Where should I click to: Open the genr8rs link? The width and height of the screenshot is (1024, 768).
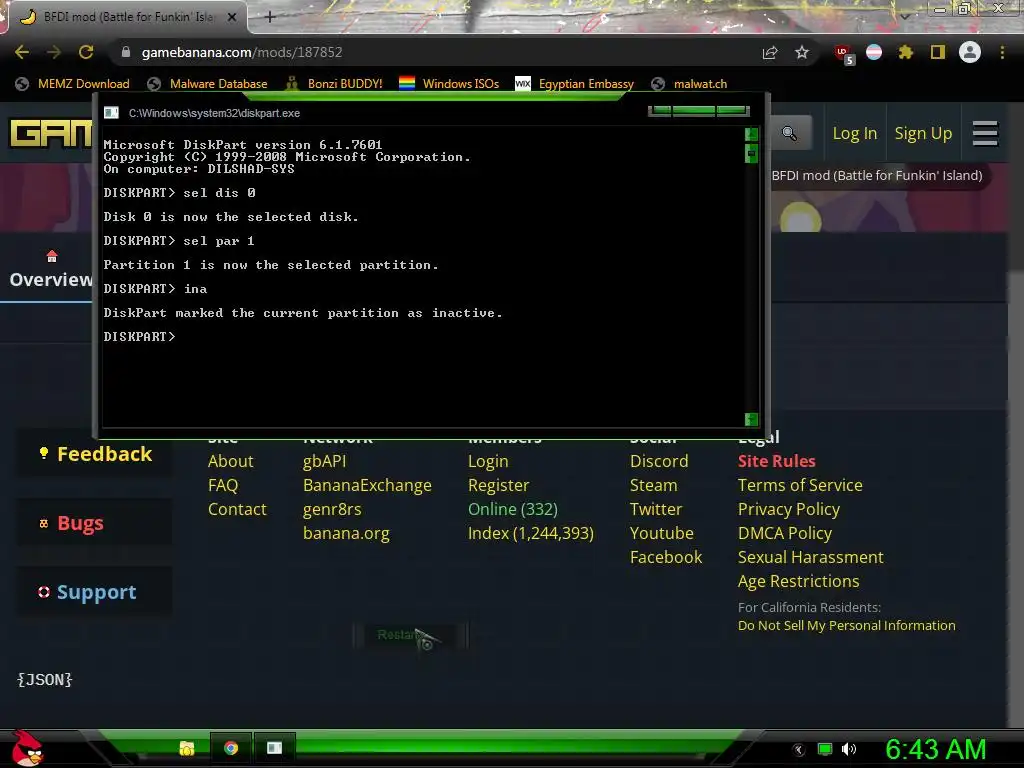point(332,509)
